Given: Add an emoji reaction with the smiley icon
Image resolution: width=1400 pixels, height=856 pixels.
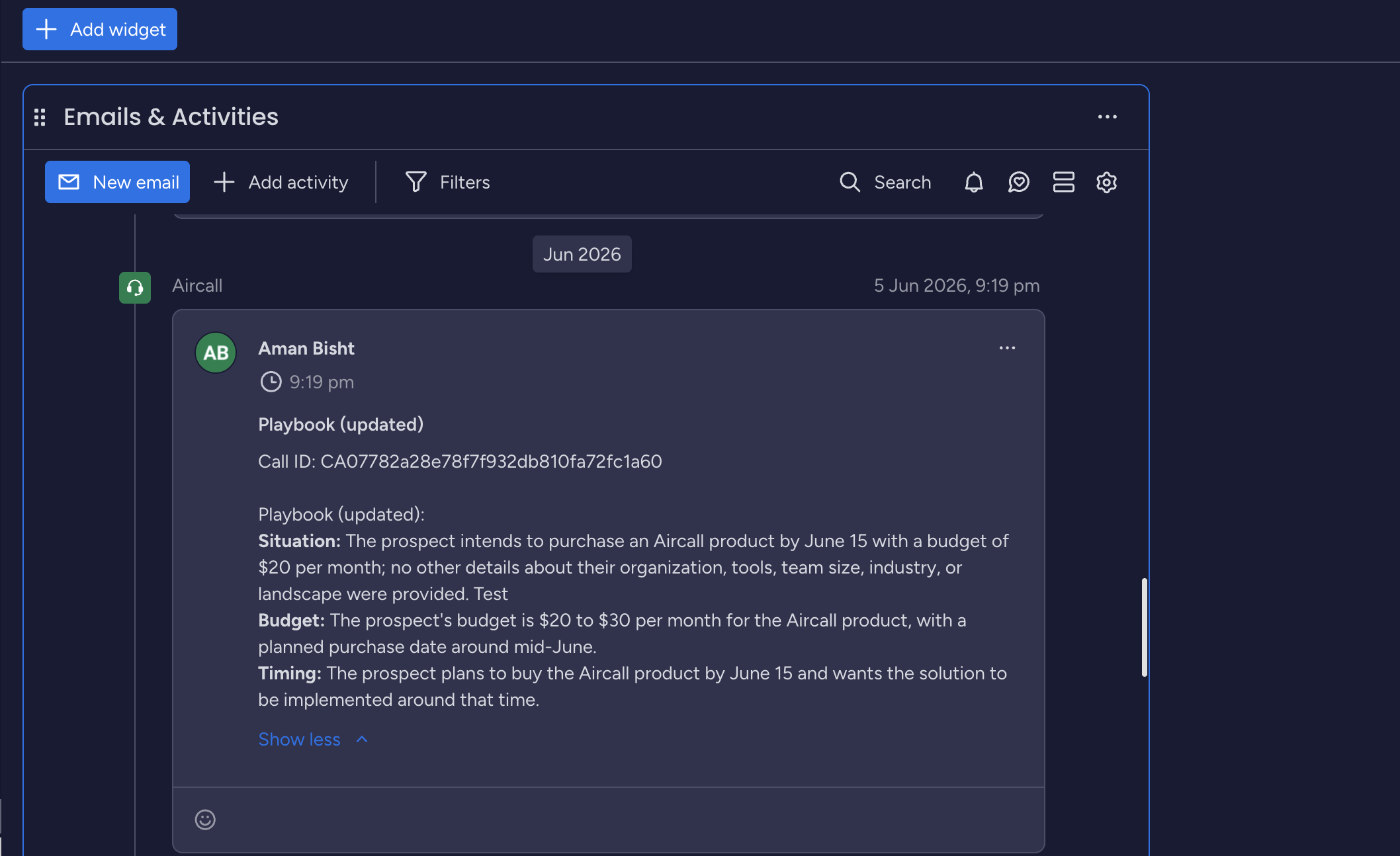Looking at the screenshot, I should point(205,820).
